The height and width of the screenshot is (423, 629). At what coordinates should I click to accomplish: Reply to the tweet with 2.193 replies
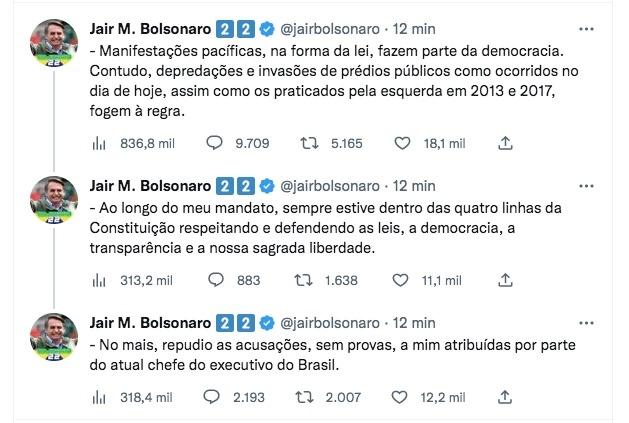(213, 398)
